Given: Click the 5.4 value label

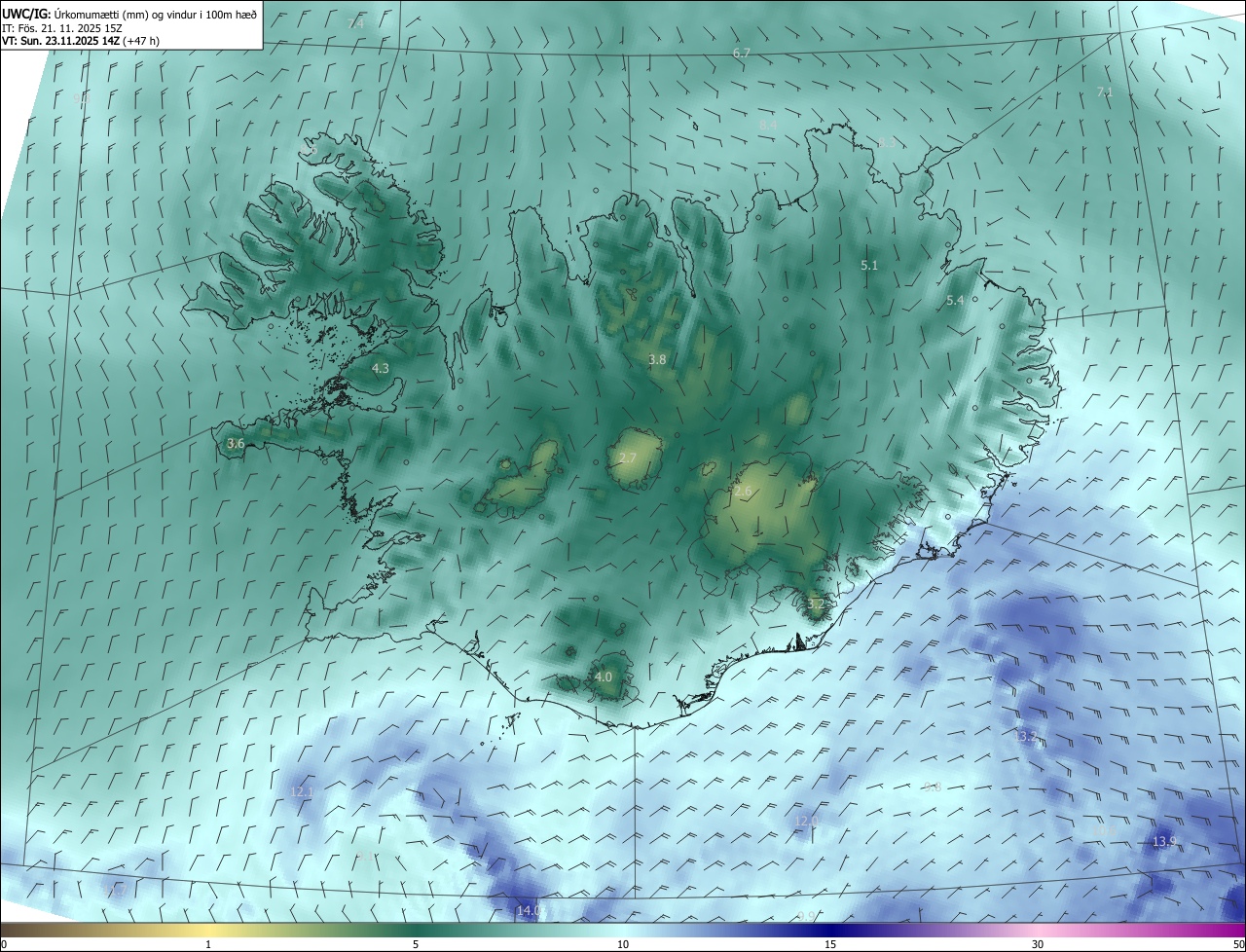Looking at the screenshot, I should 955,301.
